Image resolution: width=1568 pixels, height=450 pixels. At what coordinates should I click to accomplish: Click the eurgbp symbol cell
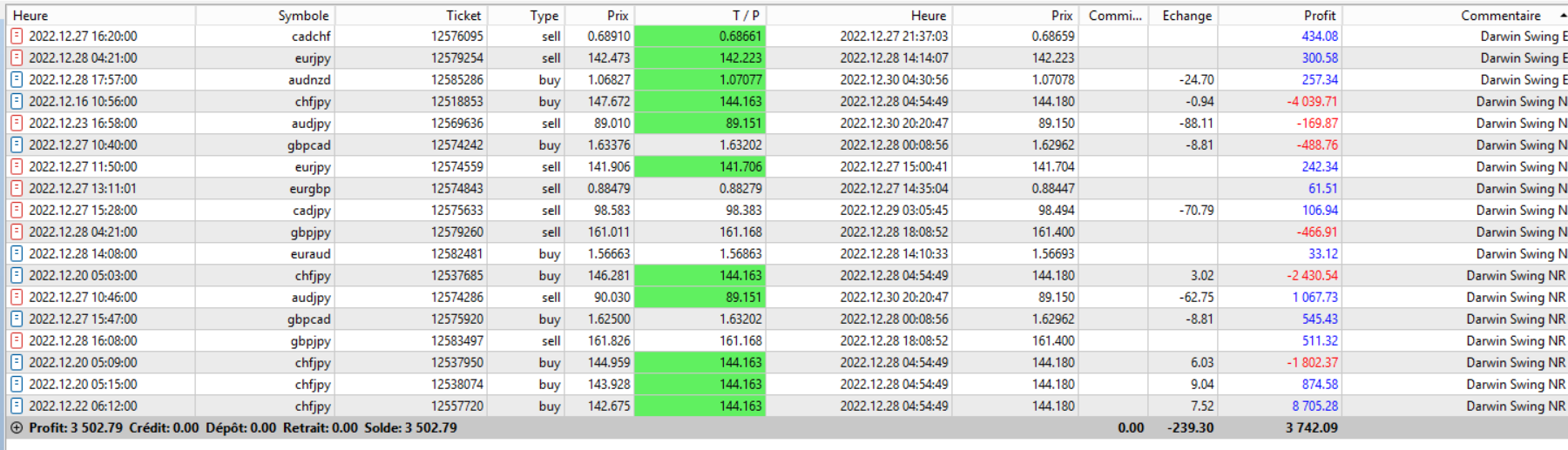(x=310, y=189)
